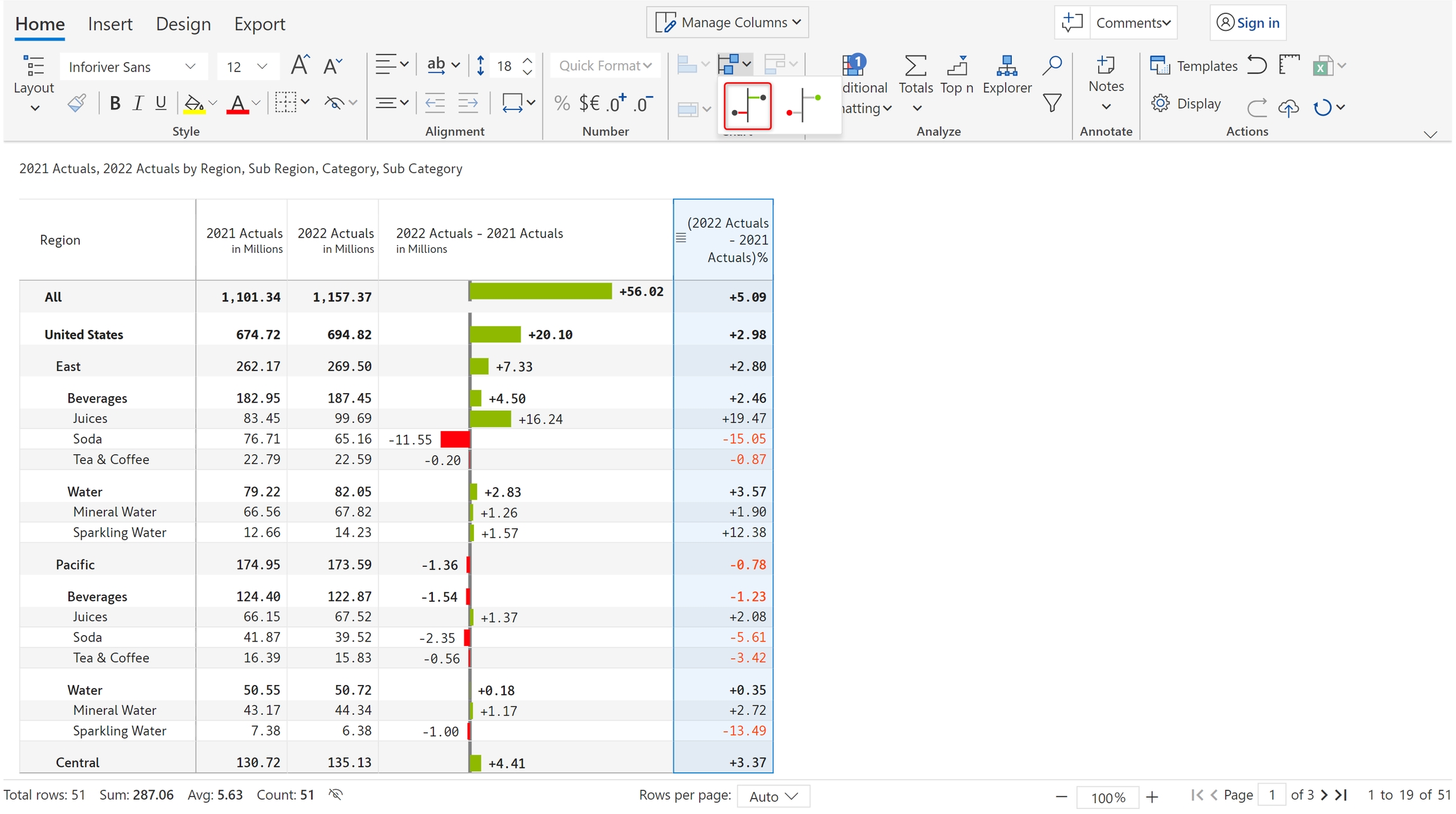Click the Format Painter icon
Image resolution: width=1456 pixels, height=814 pixels.
76,103
